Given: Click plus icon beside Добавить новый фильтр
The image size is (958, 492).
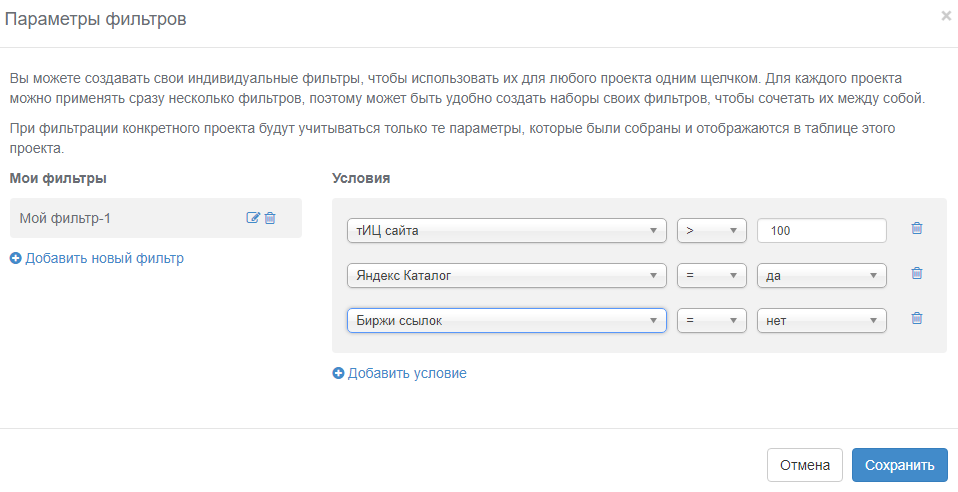Looking at the screenshot, I should 16,259.
